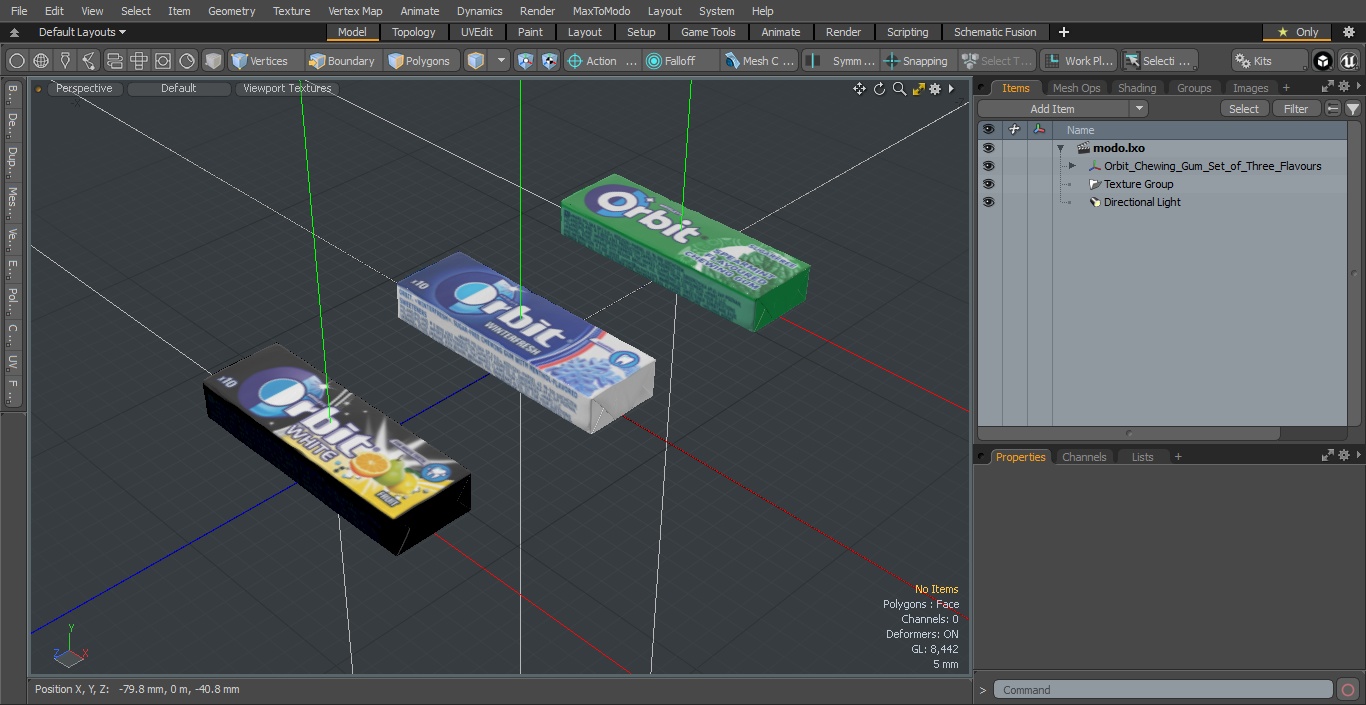Screen dimensions: 1366x705
Task: Toggle visibility of Directional Light
Action: coord(988,202)
